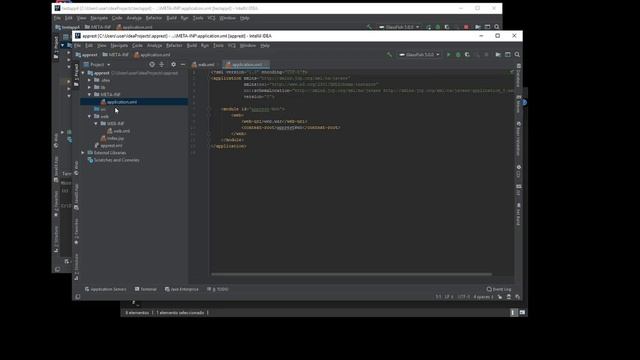This screenshot has height=360, width=640.
Task: Collapse the WEB-INF folder arrow
Action: click(x=96, y=124)
